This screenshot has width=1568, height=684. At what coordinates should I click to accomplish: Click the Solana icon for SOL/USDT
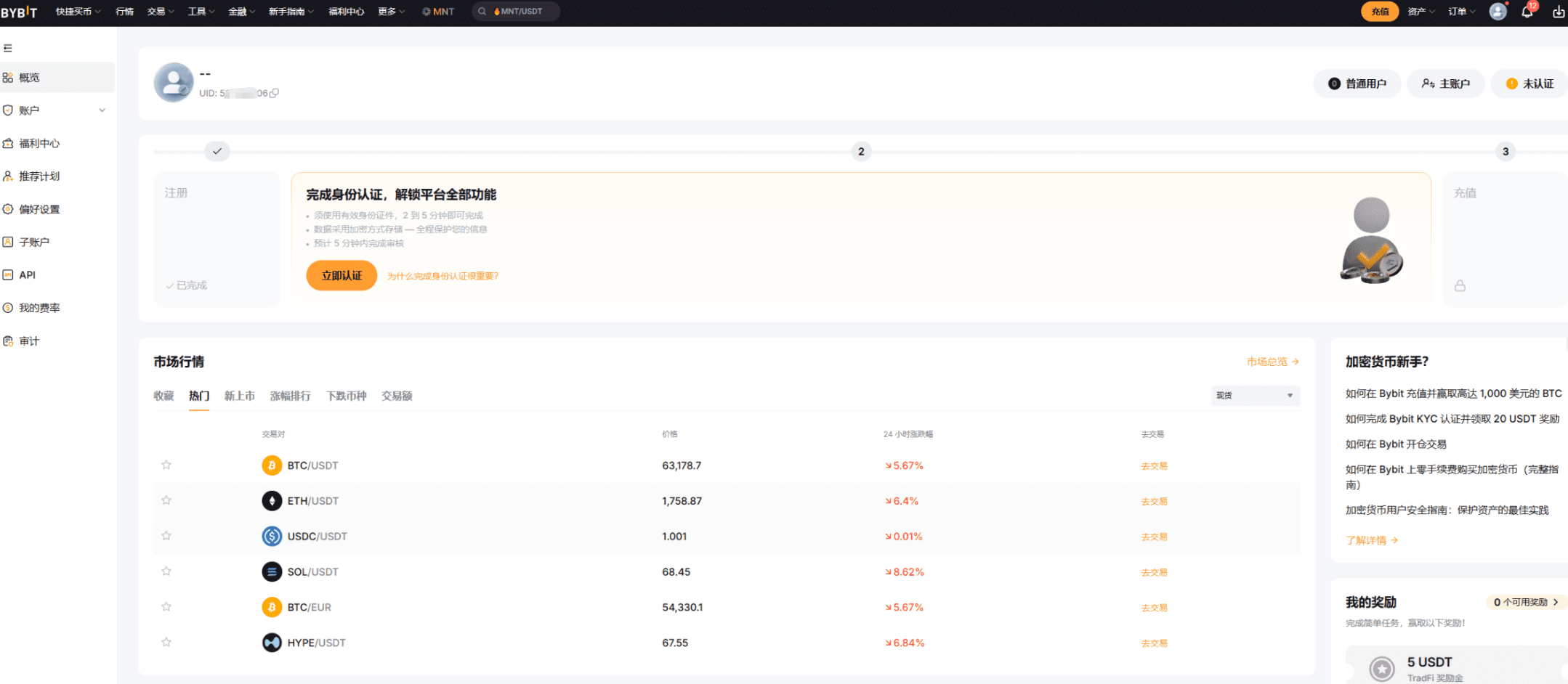tap(272, 572)
